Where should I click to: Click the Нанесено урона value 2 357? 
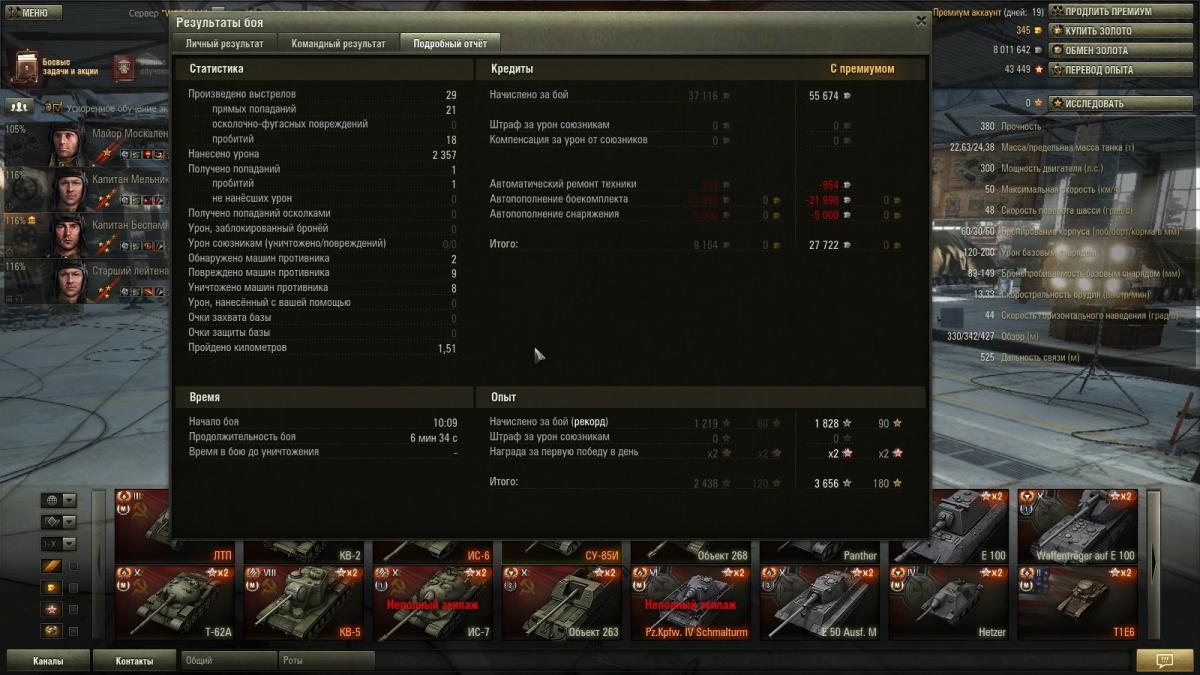(444, 154)
